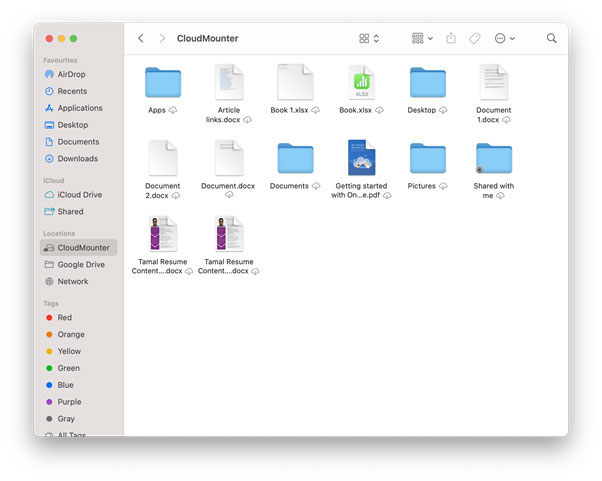This screenshot has height=481, width=602.
Task: Go to Downloads in the sidebar
Action: [x=77, y=158]
